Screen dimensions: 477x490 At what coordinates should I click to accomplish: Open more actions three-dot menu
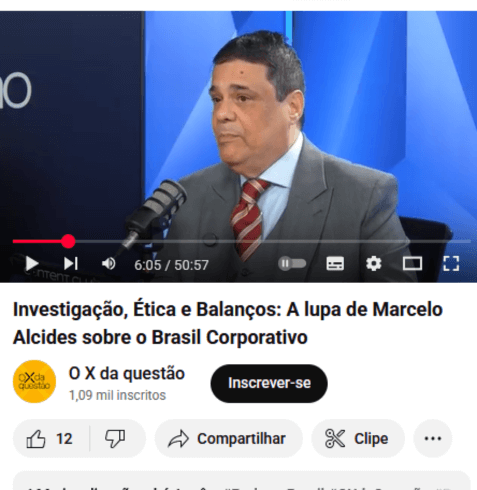tap(433, 439)
